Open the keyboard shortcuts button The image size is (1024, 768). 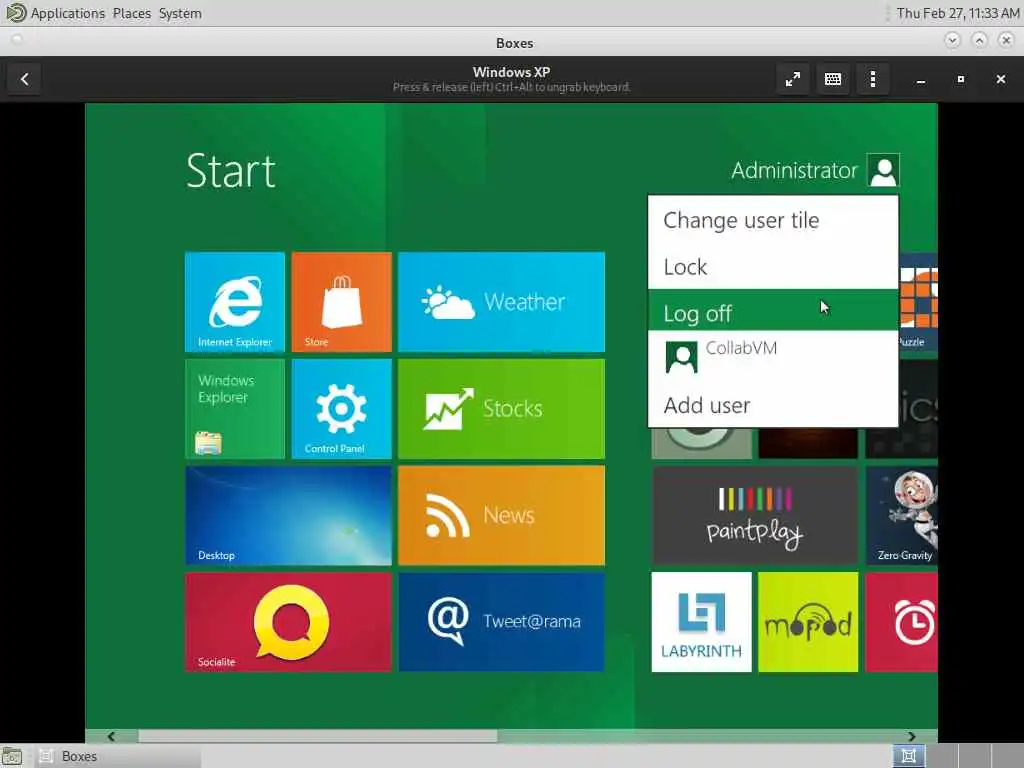tap(833, 79)
